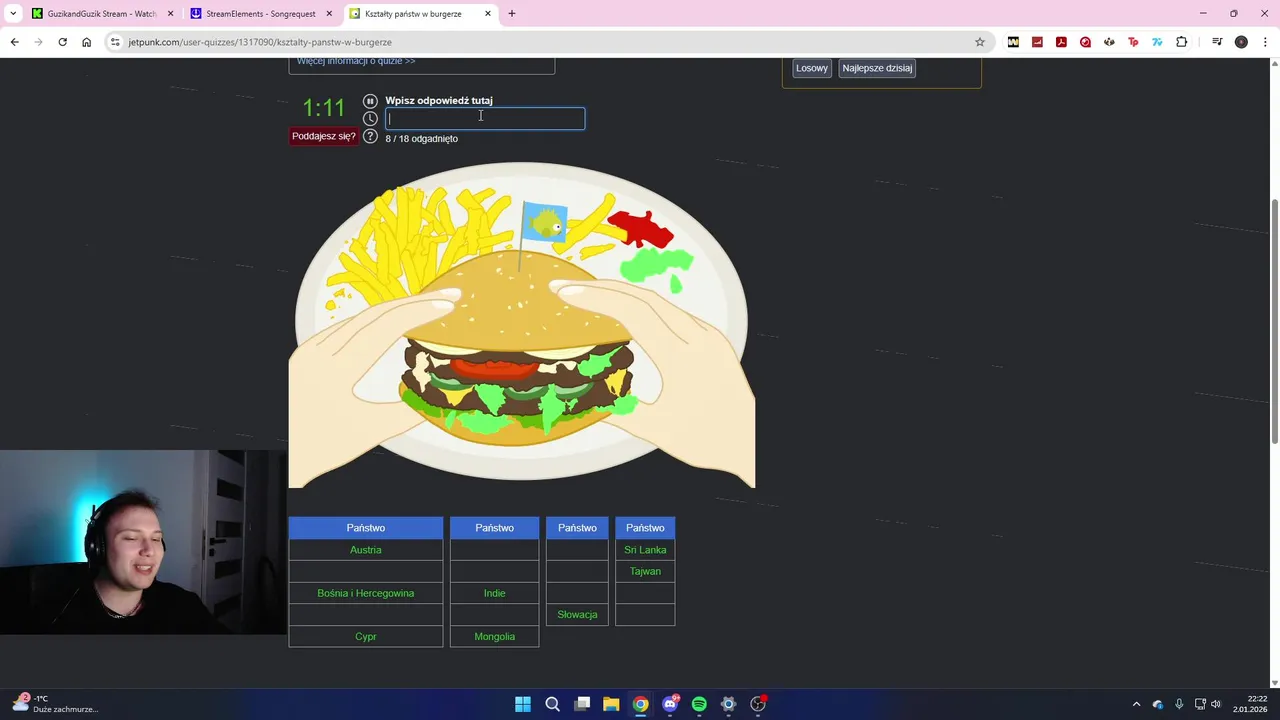Click the clock icon beside the answer field
Viewport: 1280px width, 720px height.
[370, 118]
